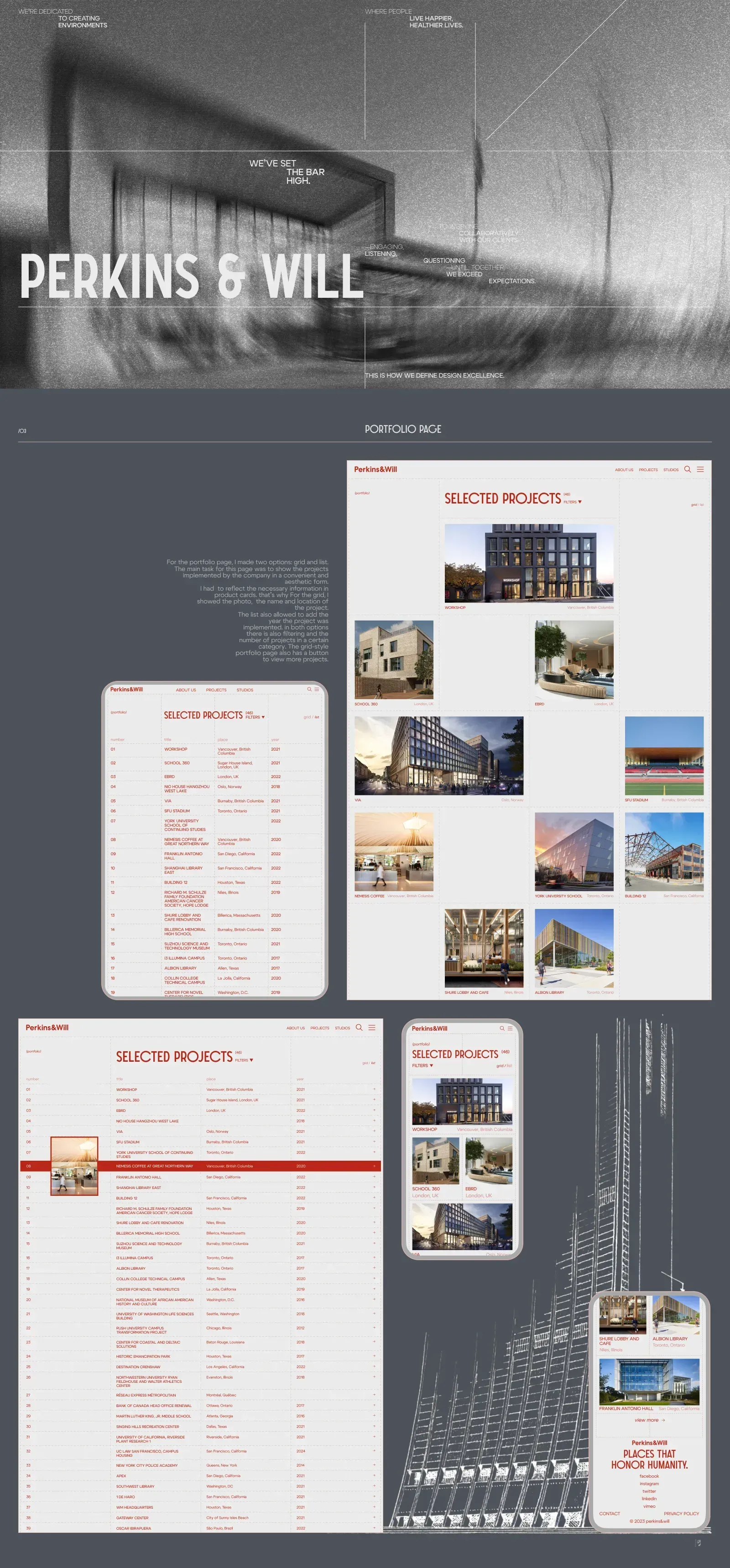This screenshot has width=730, height=1568.
Task: Tap Perkins&Will logo in phone grid mockup
Action: (429, 1029)
